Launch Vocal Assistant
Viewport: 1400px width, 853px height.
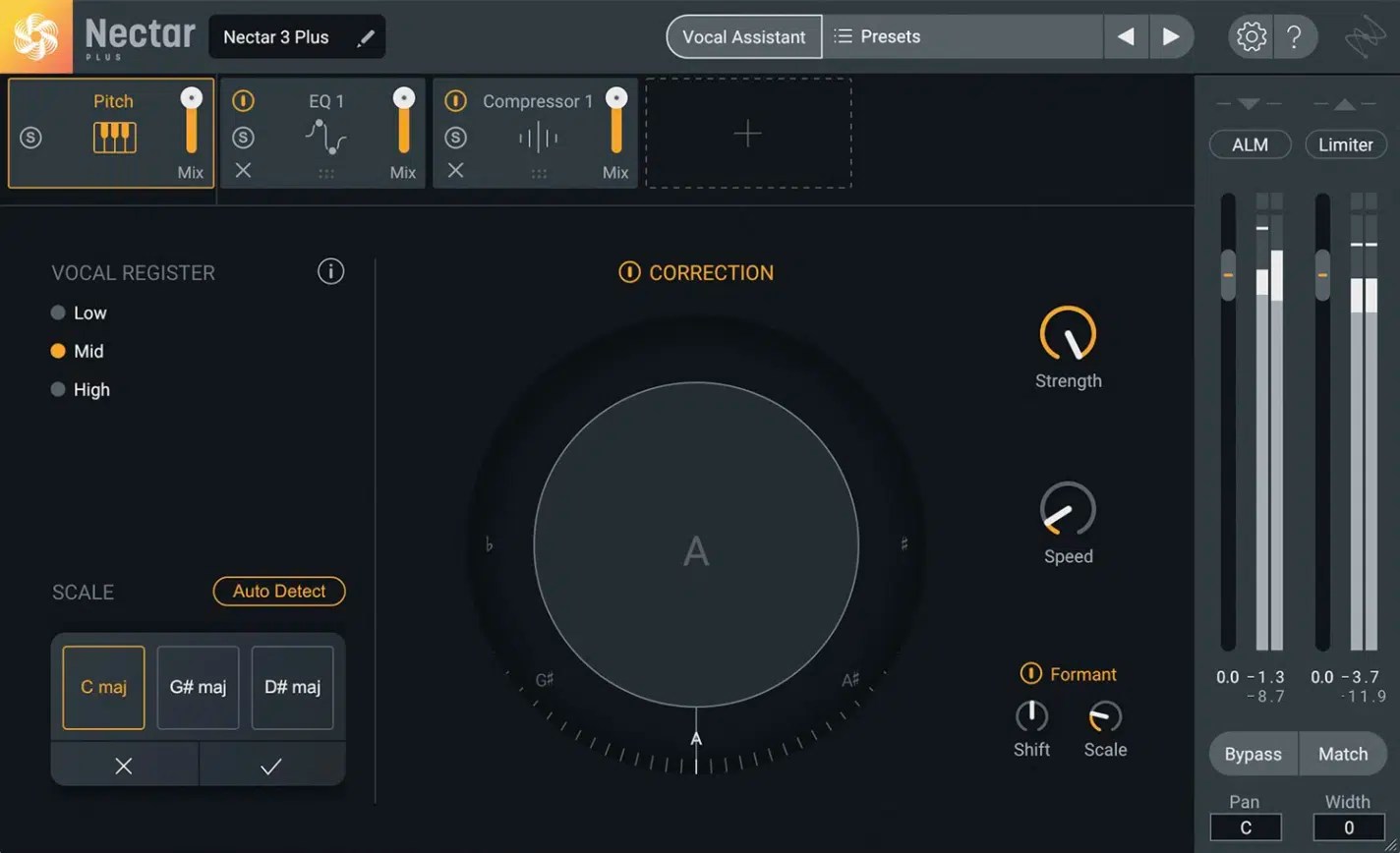743,36
